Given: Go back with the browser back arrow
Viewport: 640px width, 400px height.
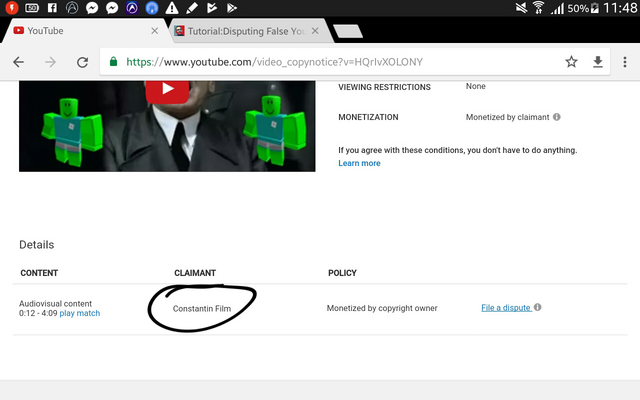Looking at the screenshot, I should [18, 62].
